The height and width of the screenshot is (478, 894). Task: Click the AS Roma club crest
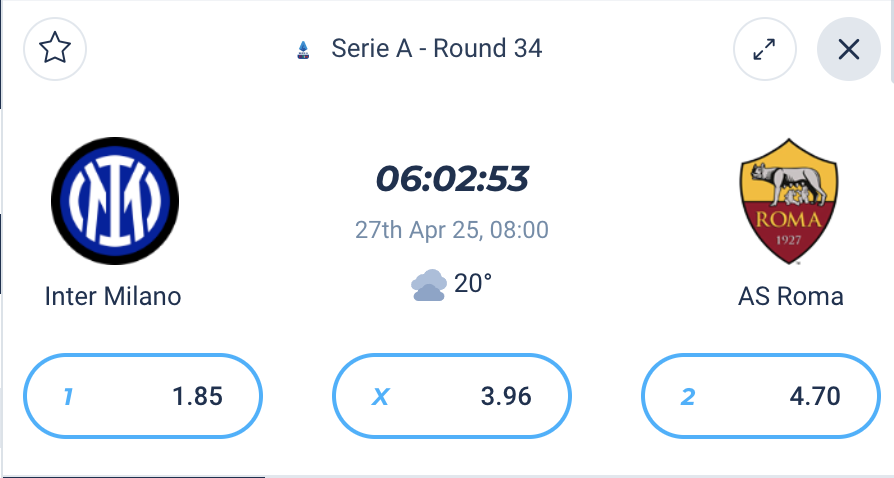tap(789, 201)
